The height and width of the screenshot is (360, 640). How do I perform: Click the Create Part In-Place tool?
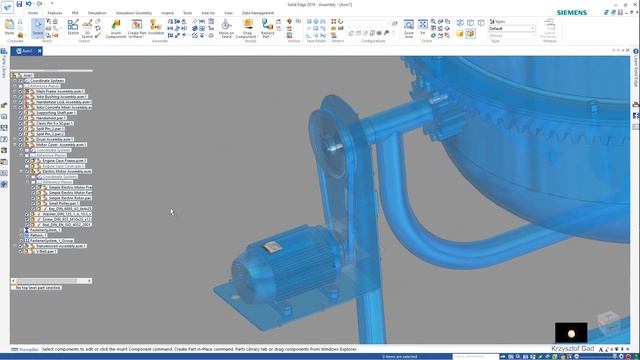136,29
